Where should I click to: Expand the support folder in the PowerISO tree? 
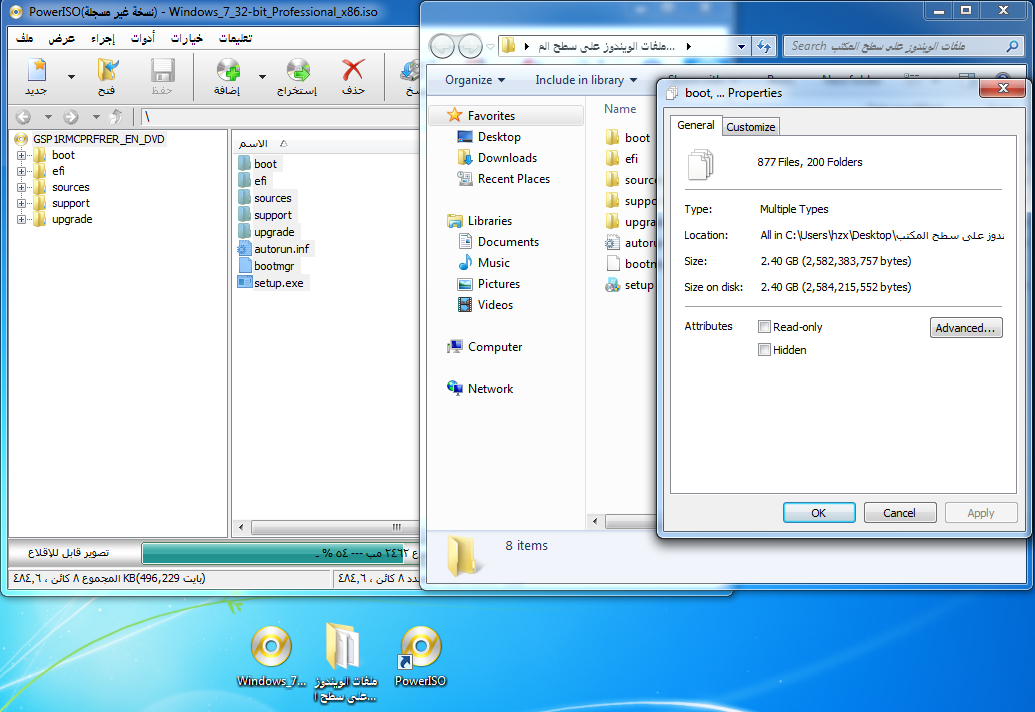pyautogui.click(x=22, y=203)
